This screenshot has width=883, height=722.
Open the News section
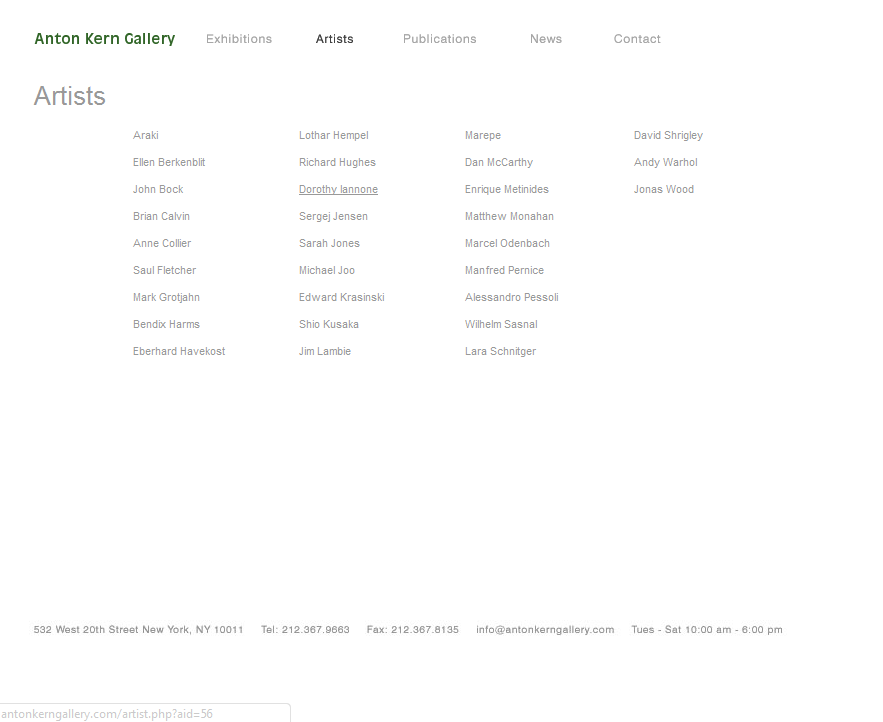[x=545, y=39]
